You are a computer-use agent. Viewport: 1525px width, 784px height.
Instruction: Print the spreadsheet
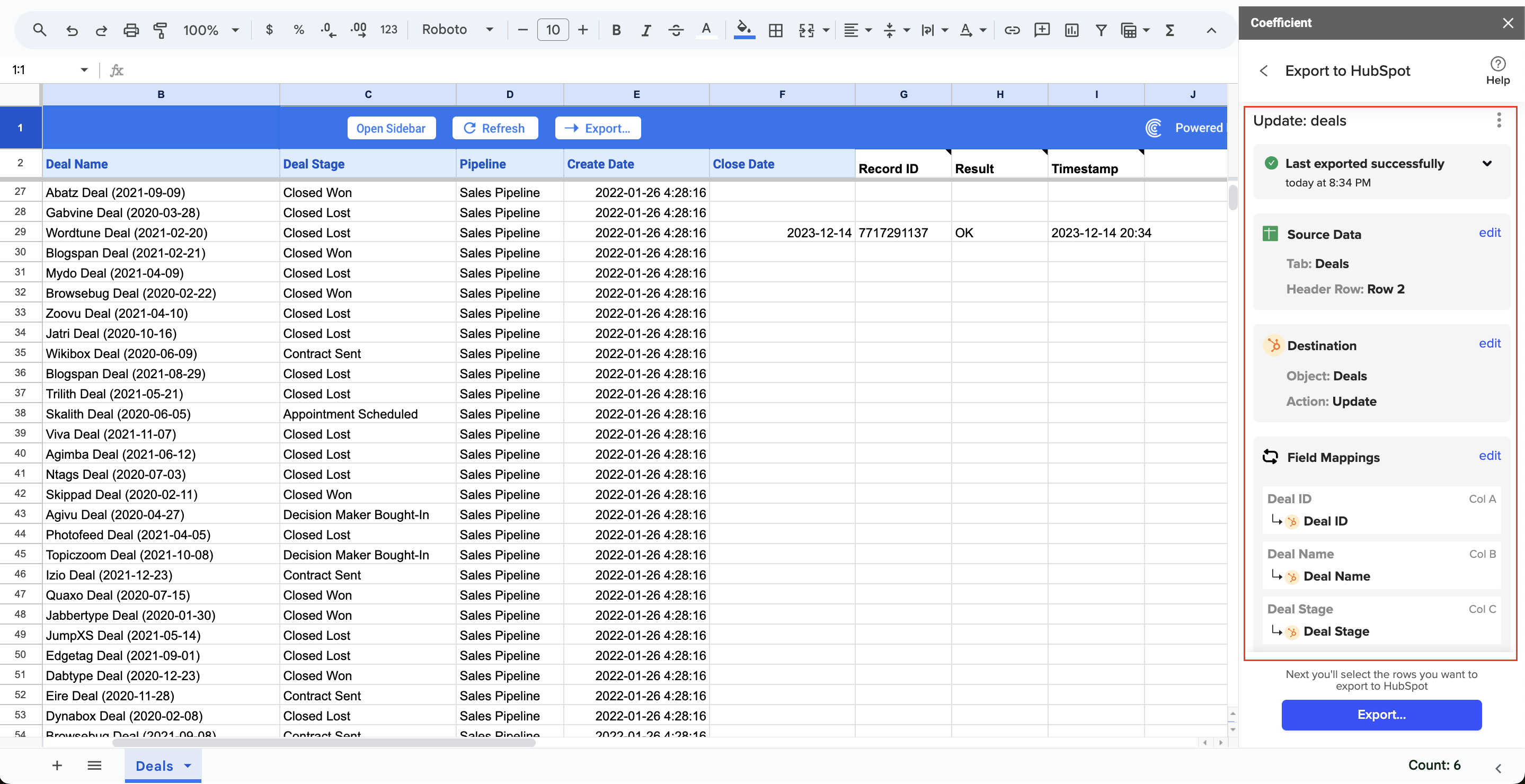point(131,30)
